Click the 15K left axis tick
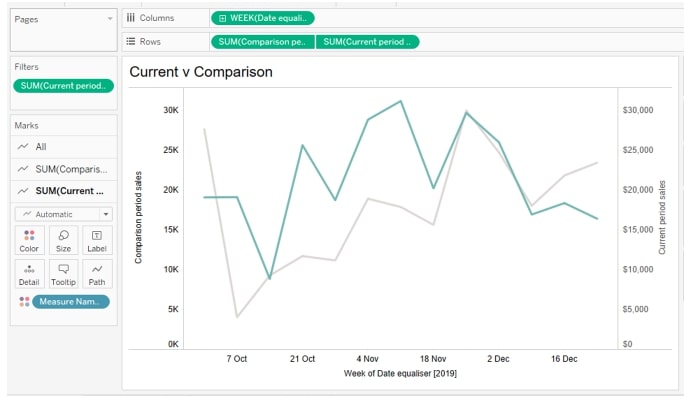This screenshot has width=689, height=402. click(171, 230)
